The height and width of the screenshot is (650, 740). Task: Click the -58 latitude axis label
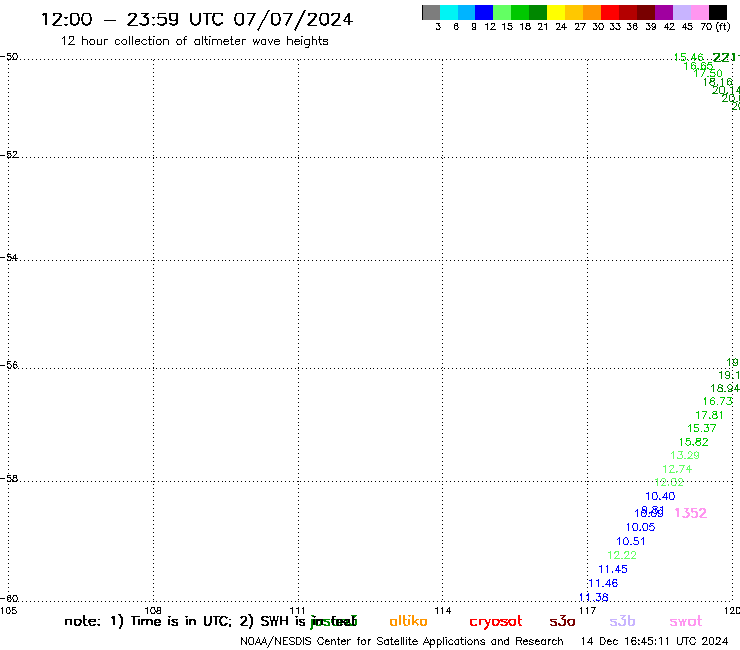9,479
